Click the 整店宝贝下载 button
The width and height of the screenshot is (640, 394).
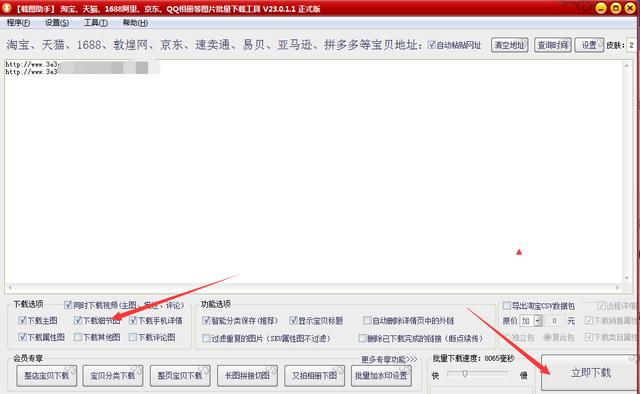point(47,376)
